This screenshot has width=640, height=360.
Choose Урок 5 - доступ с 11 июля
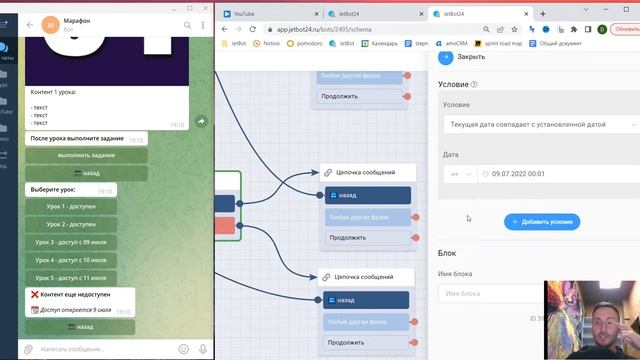point(71,278)
